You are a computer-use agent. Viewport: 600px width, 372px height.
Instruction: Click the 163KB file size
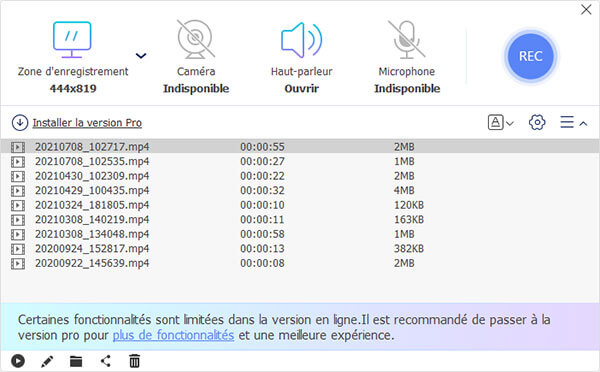[409, 219]
